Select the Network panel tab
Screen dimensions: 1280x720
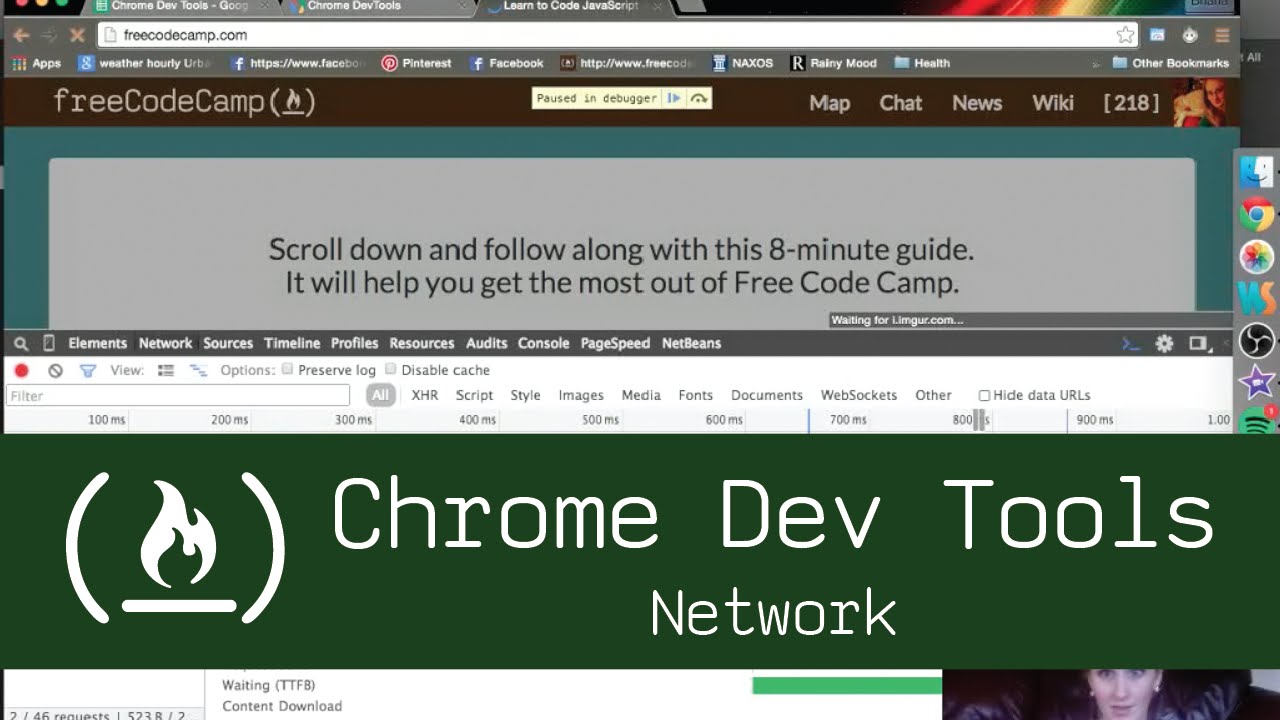coord(165,343)
